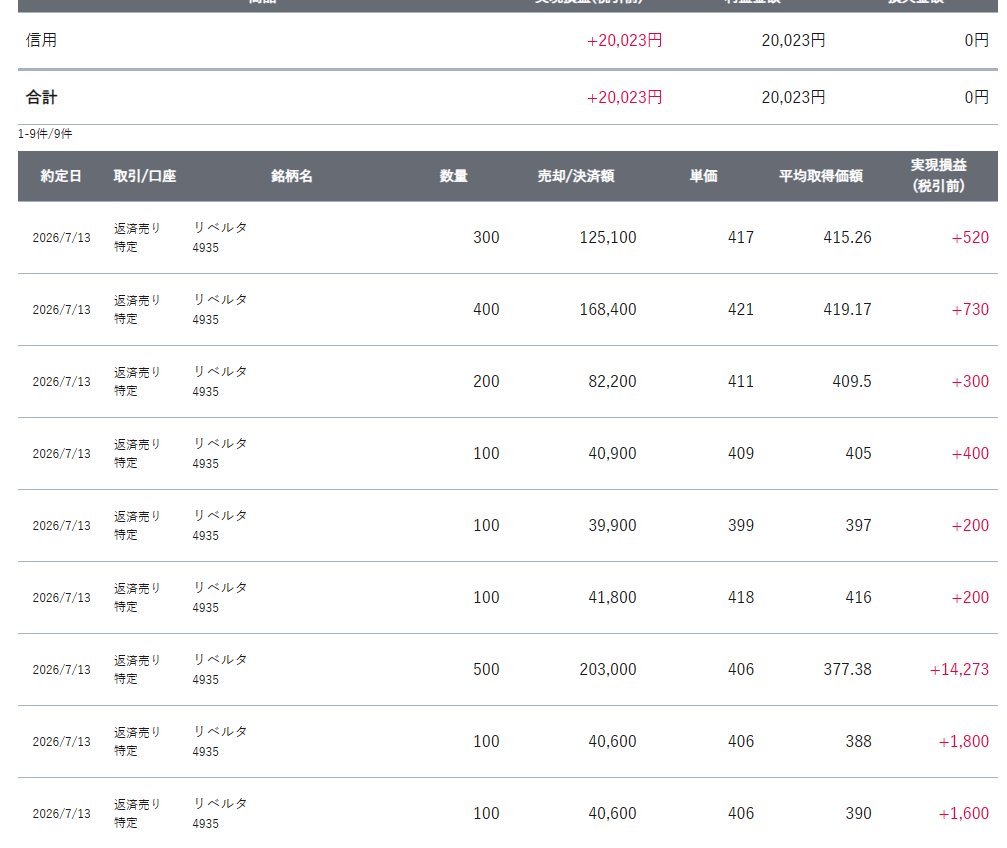This screenshot has height=848, width=1007.
Task: Click the +1,800 realized profit cell
Action: (x=963, y=741)
